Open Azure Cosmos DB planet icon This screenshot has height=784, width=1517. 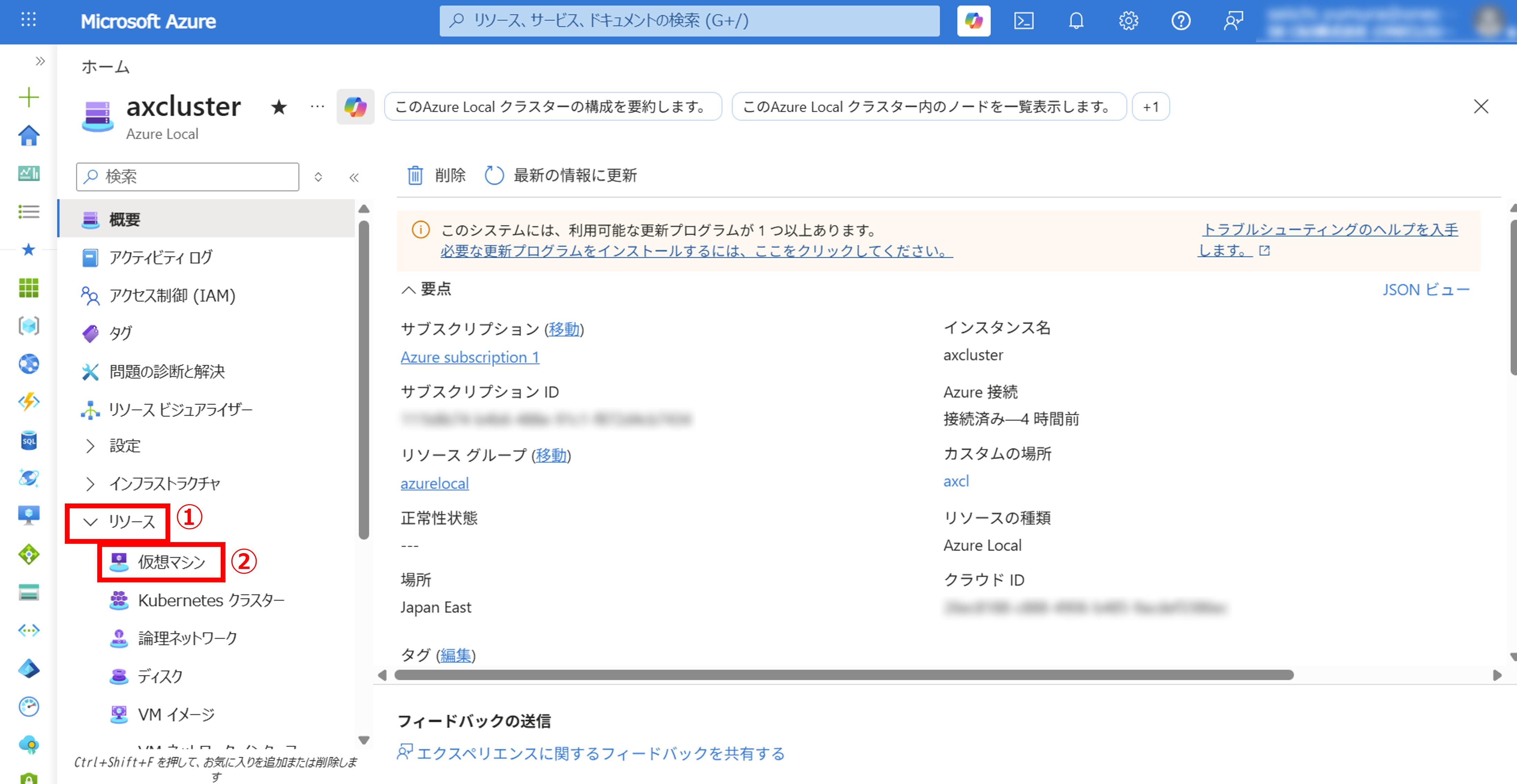click(x=29, y=478)
